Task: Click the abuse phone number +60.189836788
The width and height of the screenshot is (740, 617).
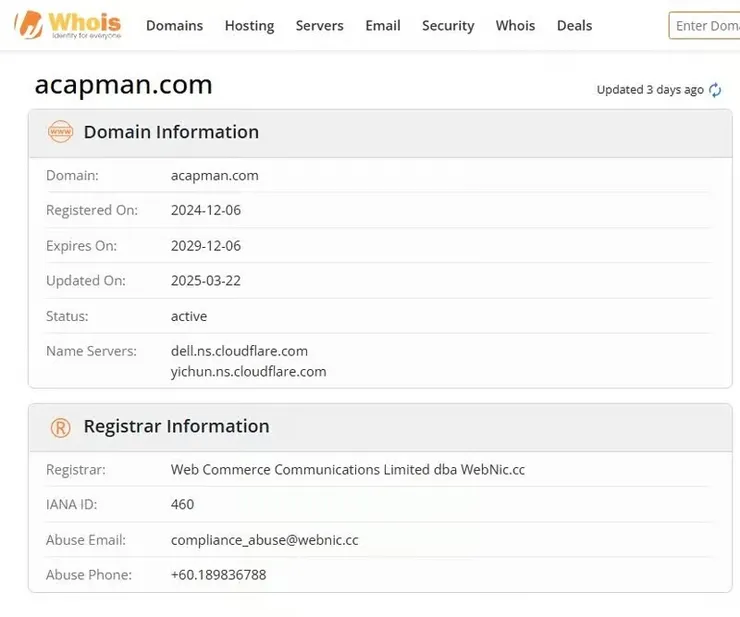Action: coord(218,575)
